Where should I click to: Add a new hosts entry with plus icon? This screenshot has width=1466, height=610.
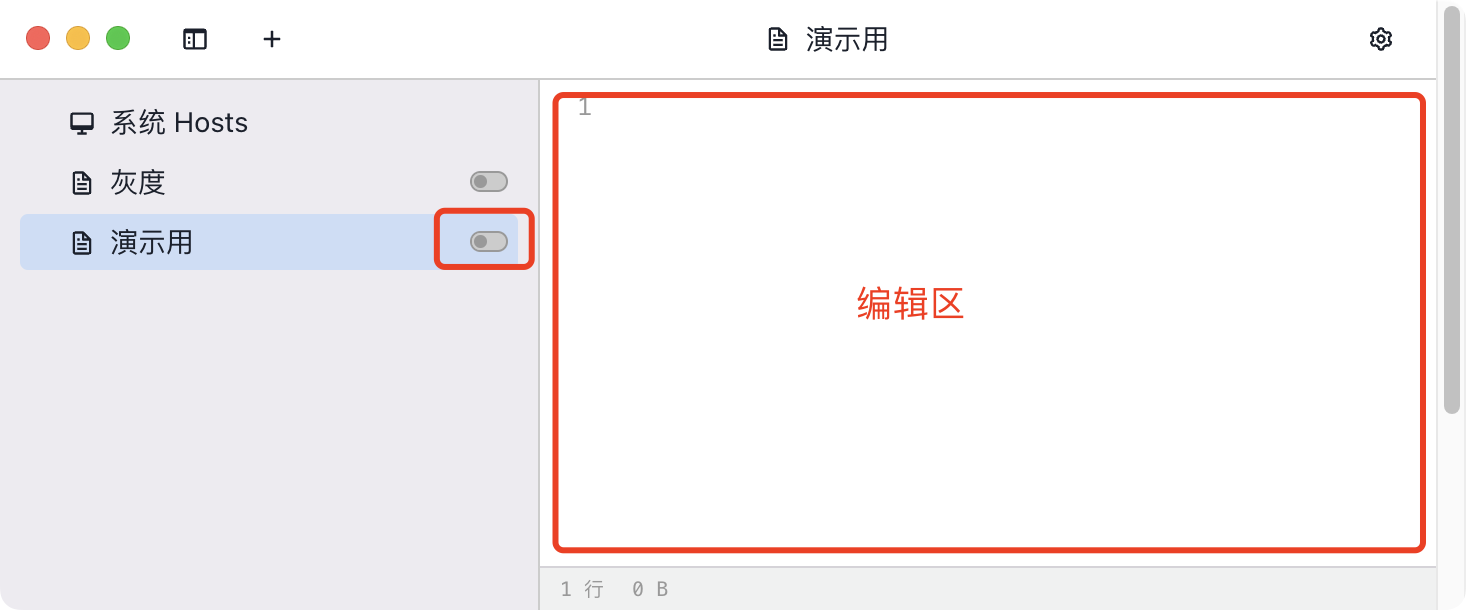coord(272,39)
